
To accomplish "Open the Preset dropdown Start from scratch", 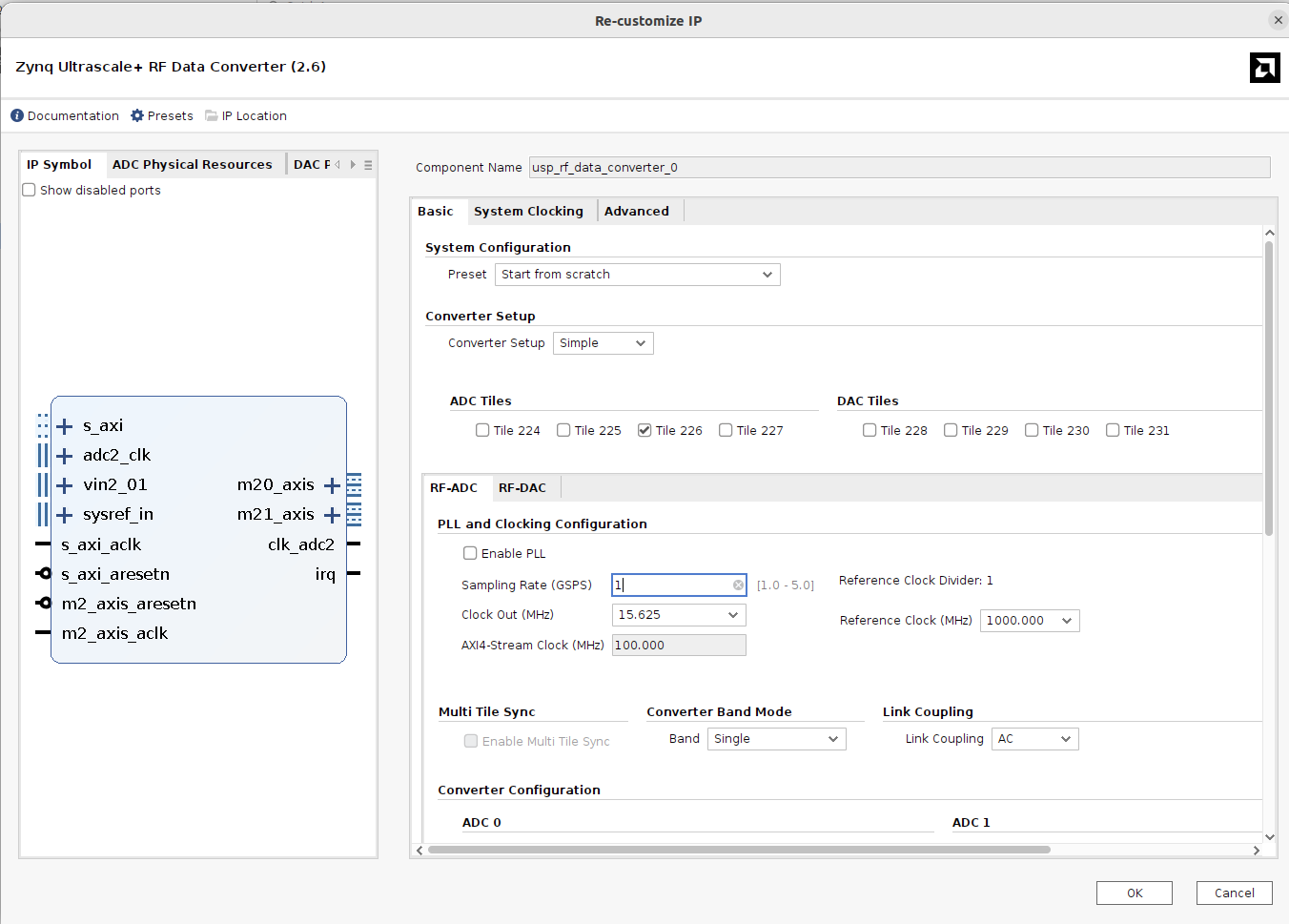I will click(x=637, y=275).
